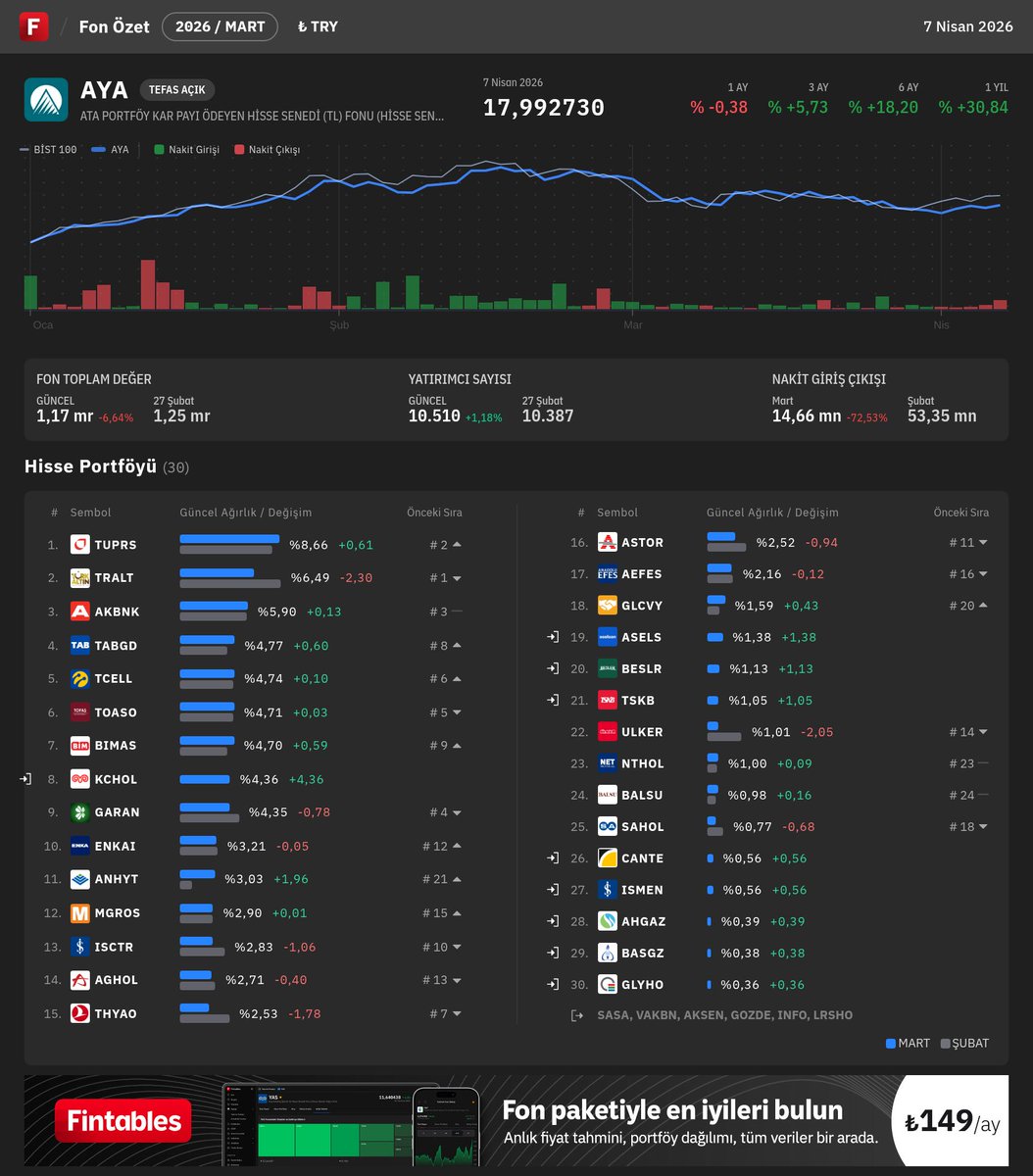
Task: Click the new-entry icon beside KCHOL row
Action: 25,779
